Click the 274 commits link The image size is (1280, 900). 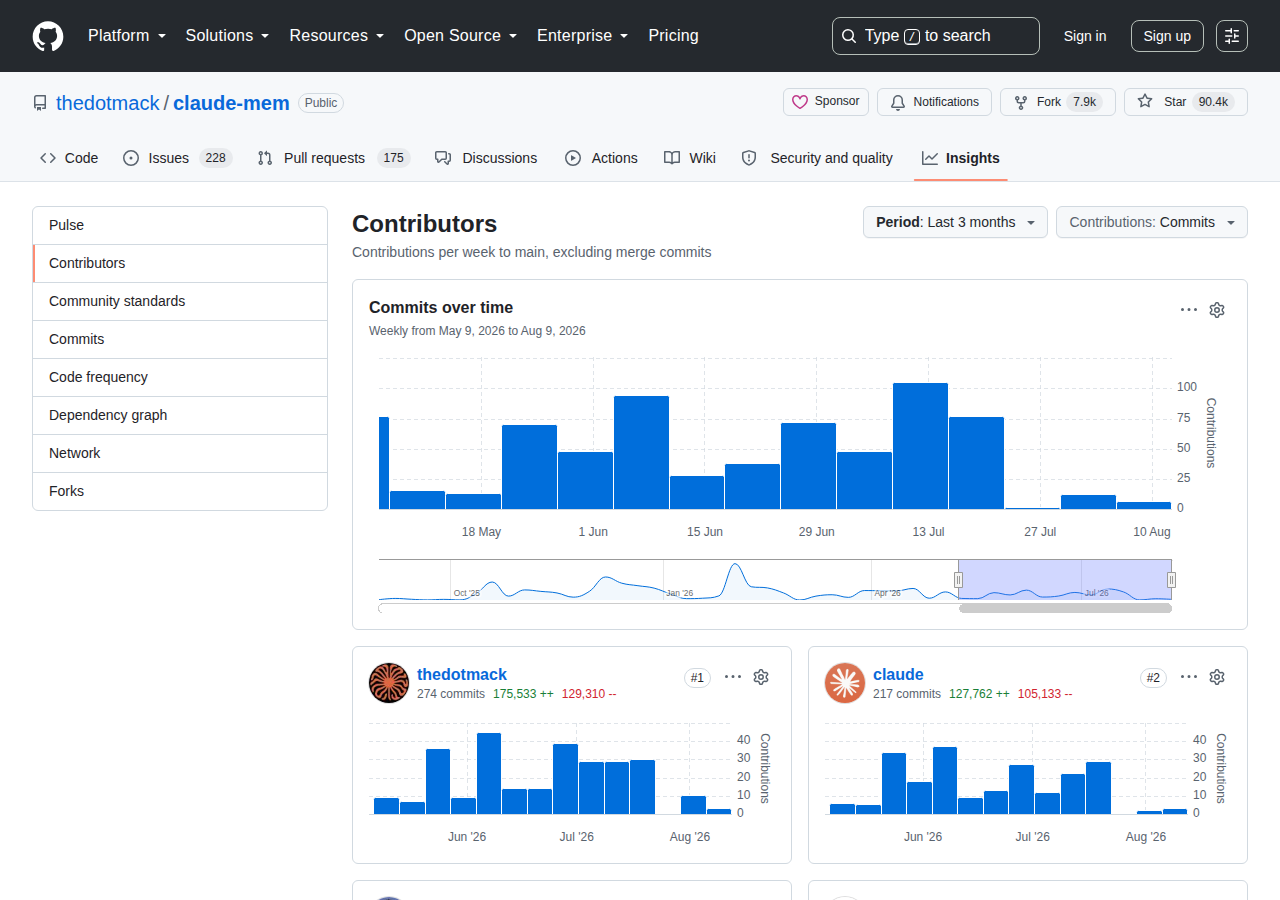(451, 694)
